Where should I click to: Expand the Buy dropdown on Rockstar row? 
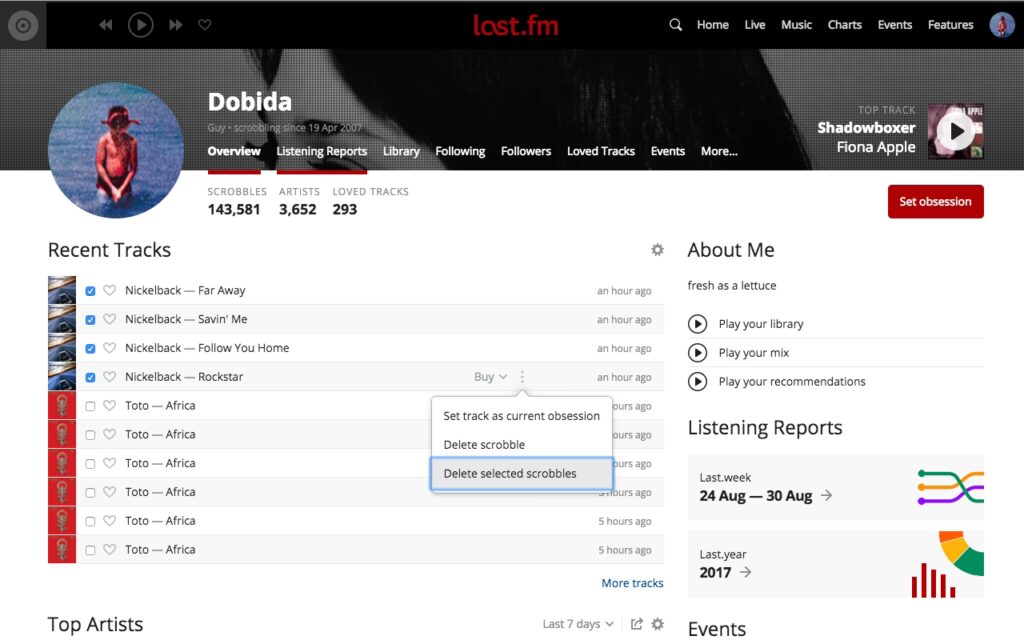click(490, 377)
